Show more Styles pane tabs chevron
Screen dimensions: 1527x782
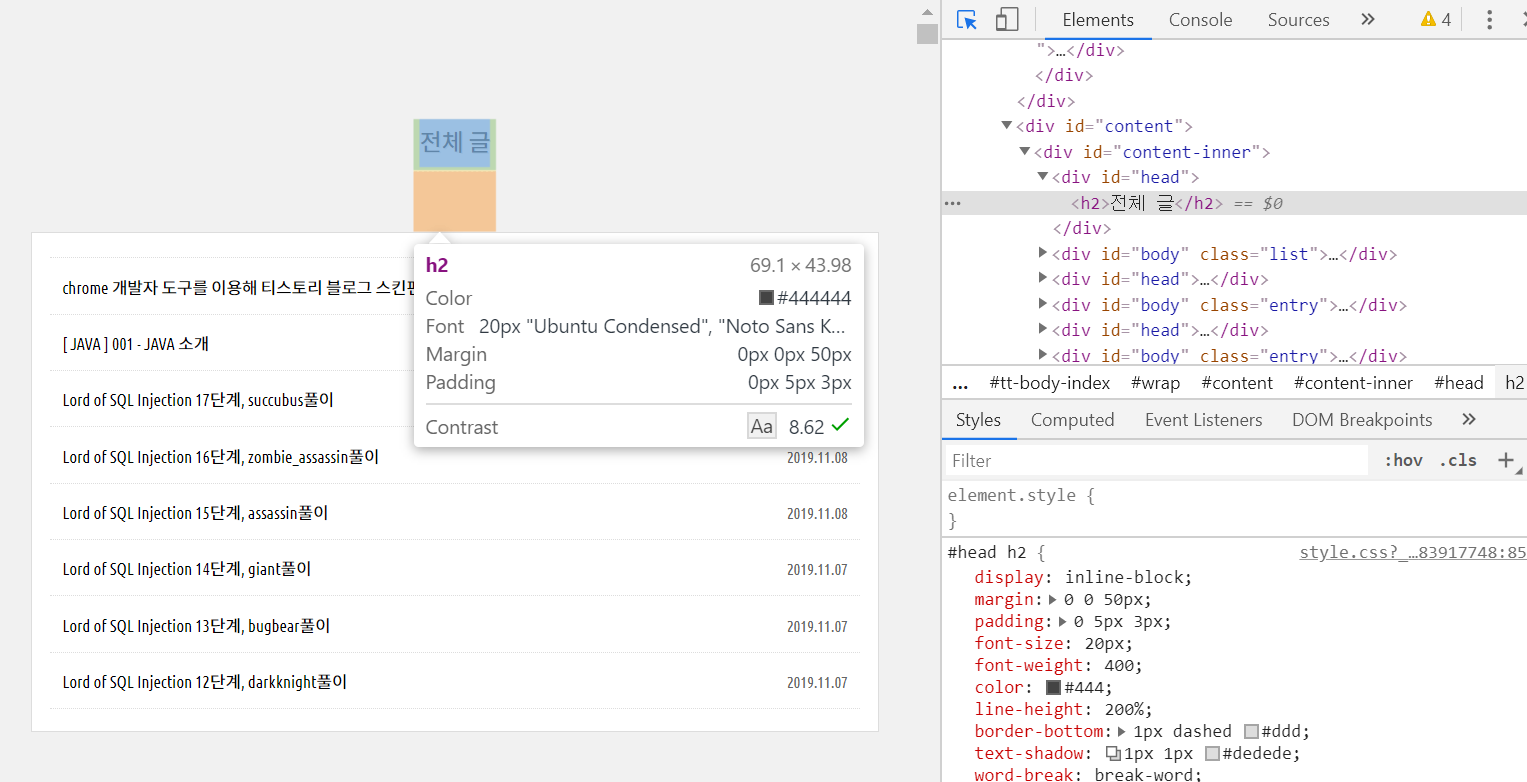point(1469,419)
